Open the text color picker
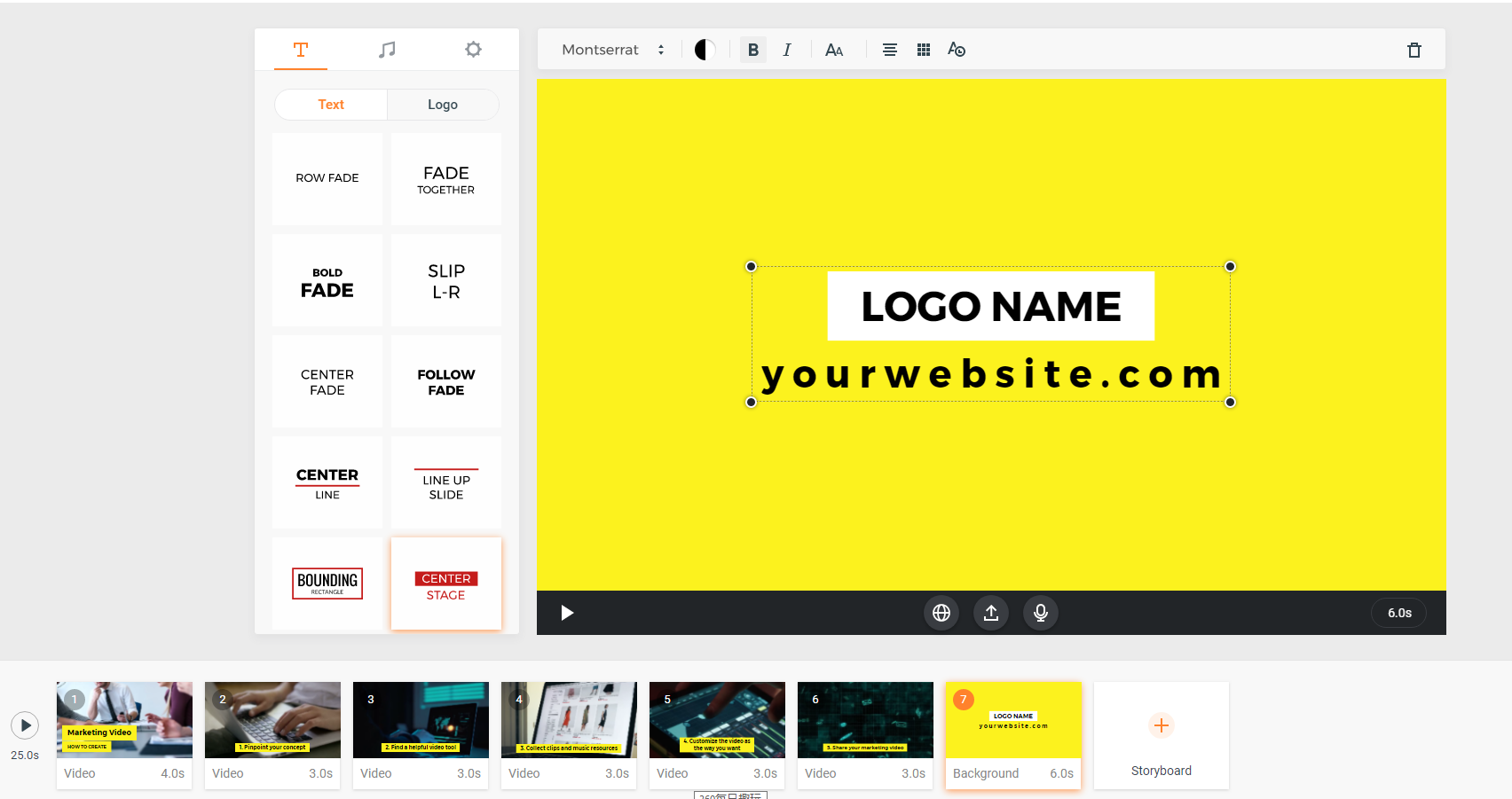Screen dimensions: 1512x799 click(x=705, y=50)
